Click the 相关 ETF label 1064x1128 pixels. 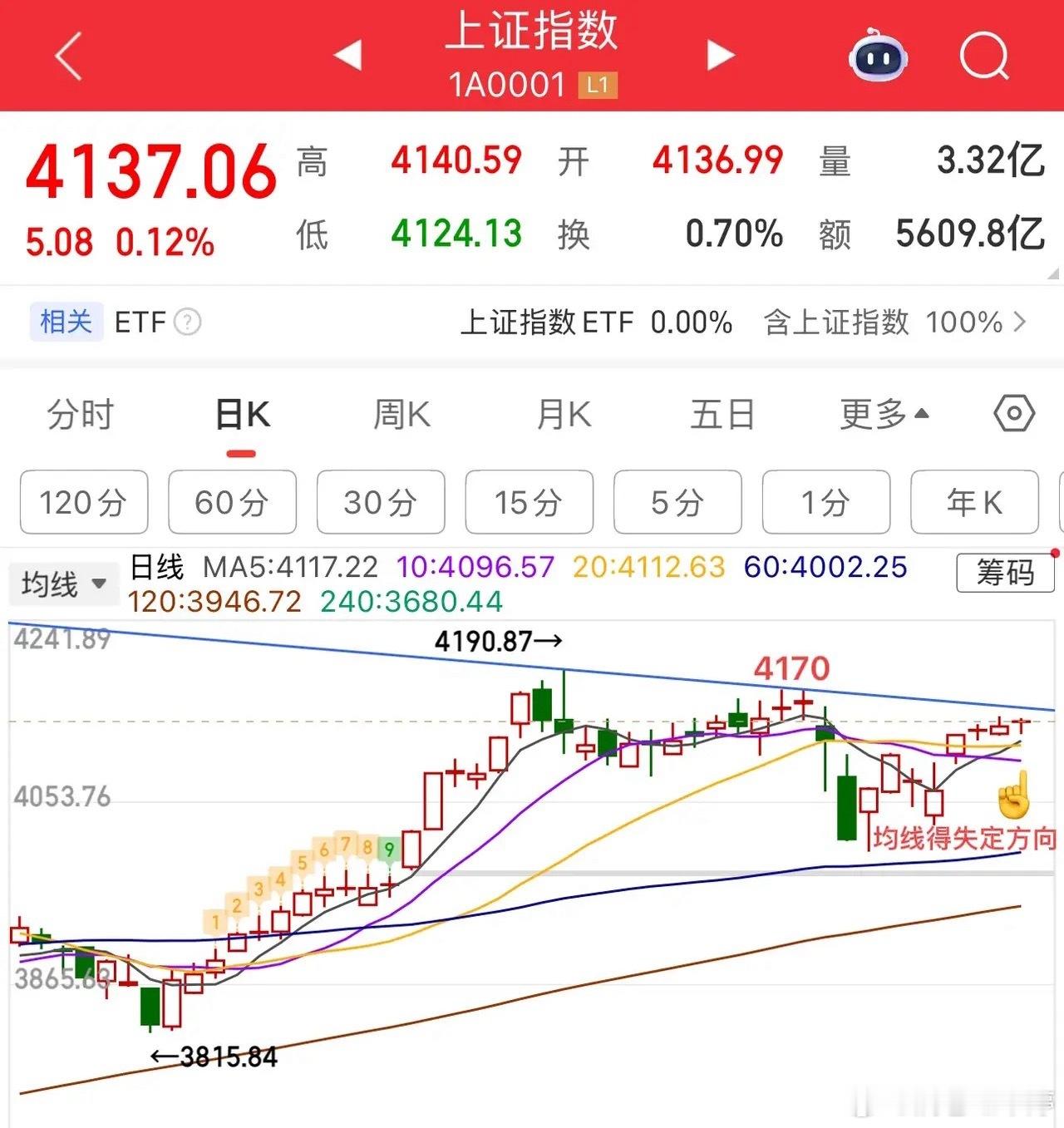tap(66, 323)
